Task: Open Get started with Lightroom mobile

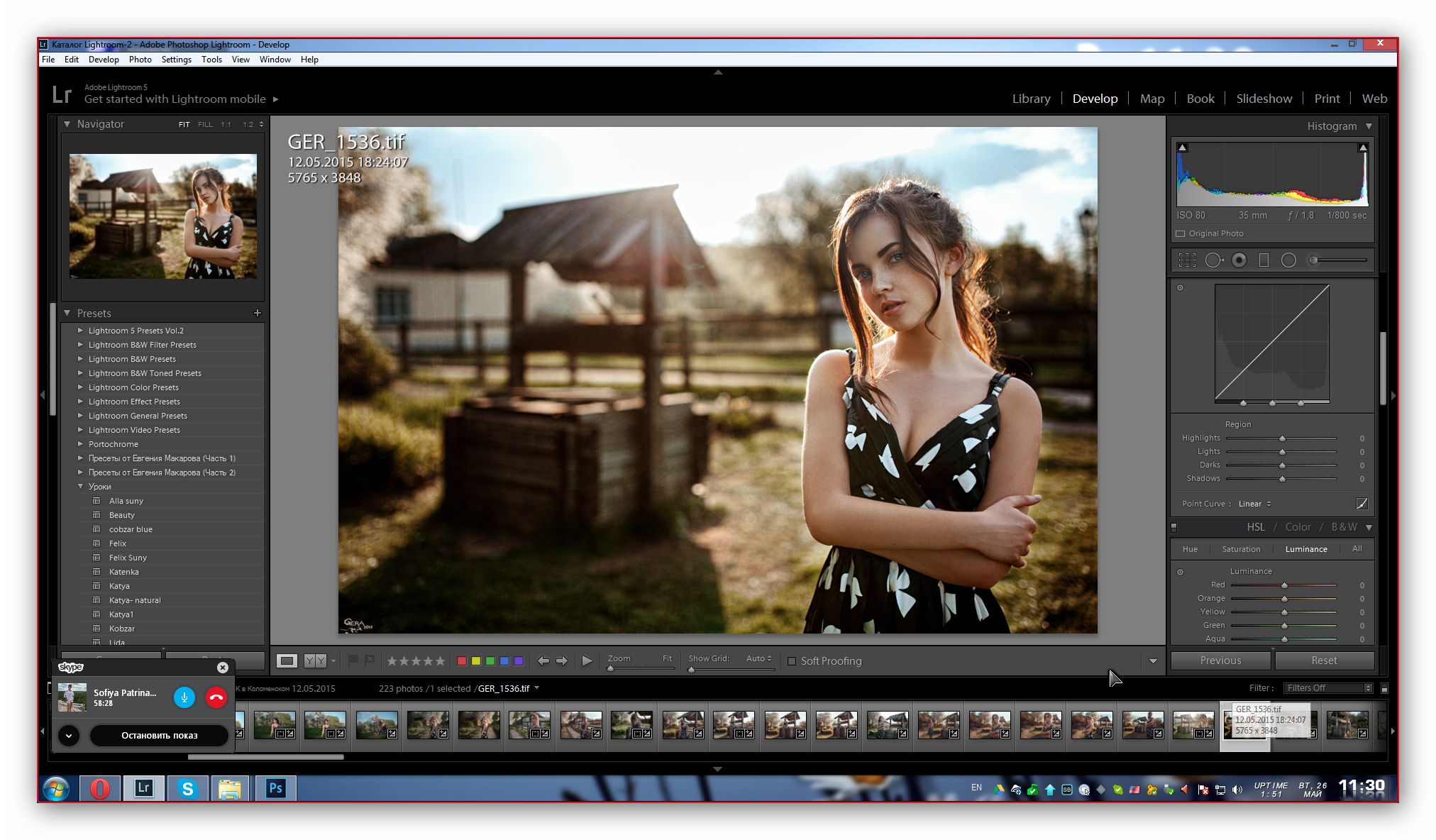Action: [181, 99]
